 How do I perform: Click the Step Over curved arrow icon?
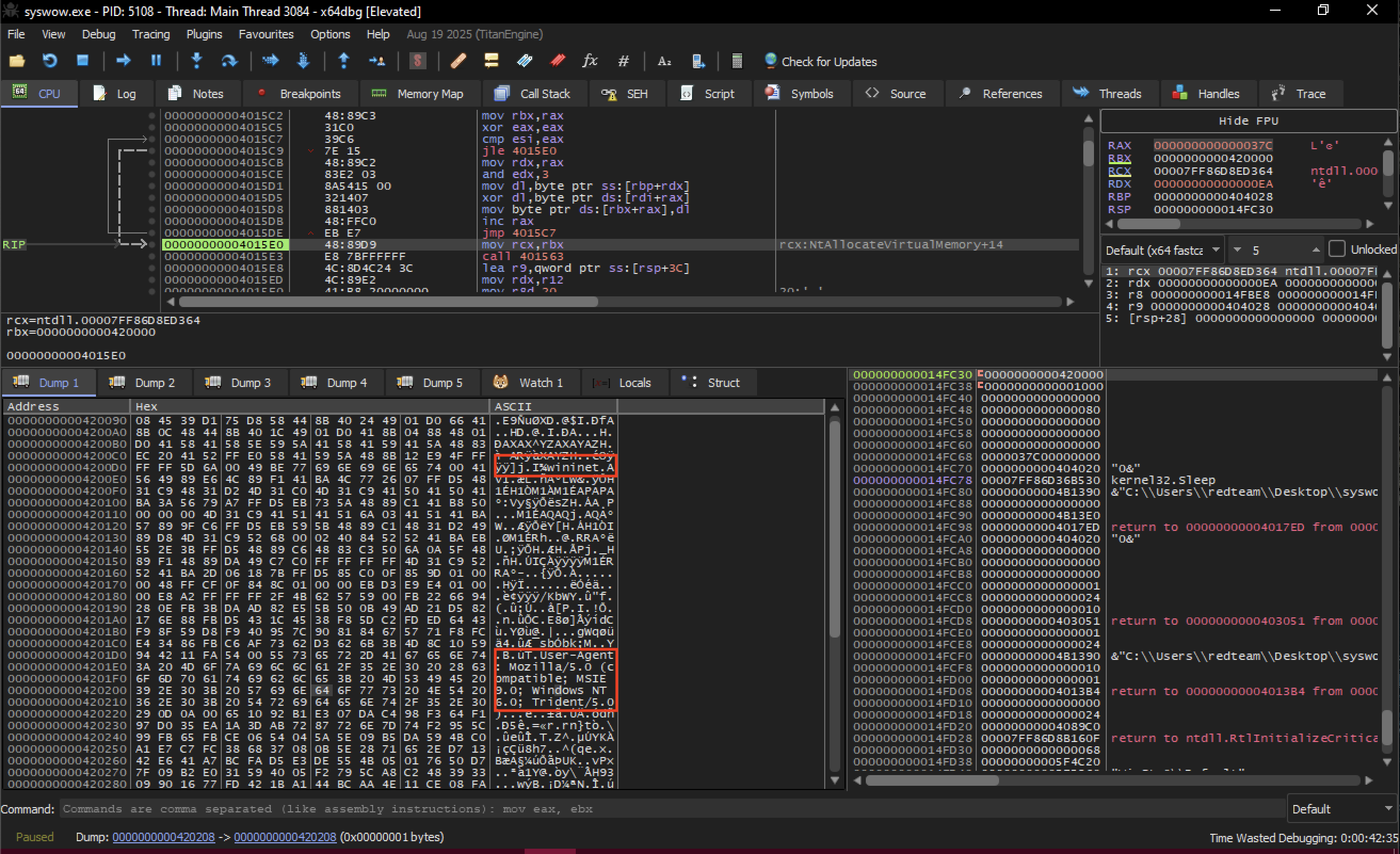[x=229, y=61]
